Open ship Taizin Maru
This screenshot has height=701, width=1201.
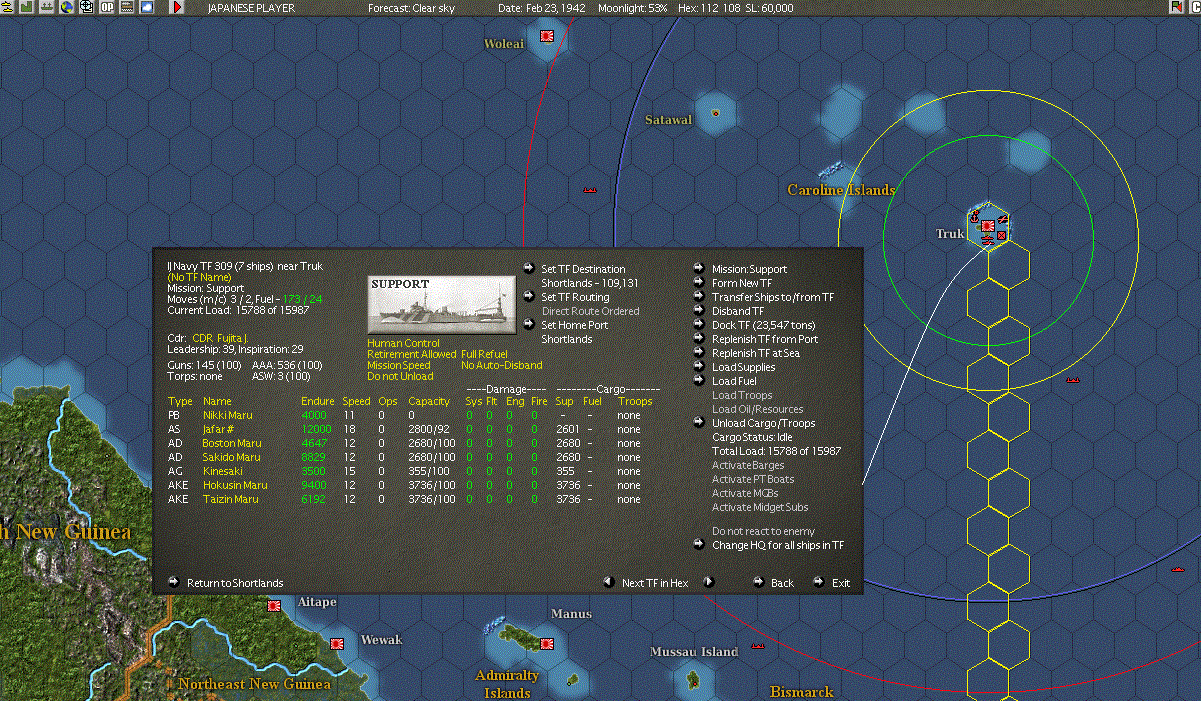(x=230, y=499)
